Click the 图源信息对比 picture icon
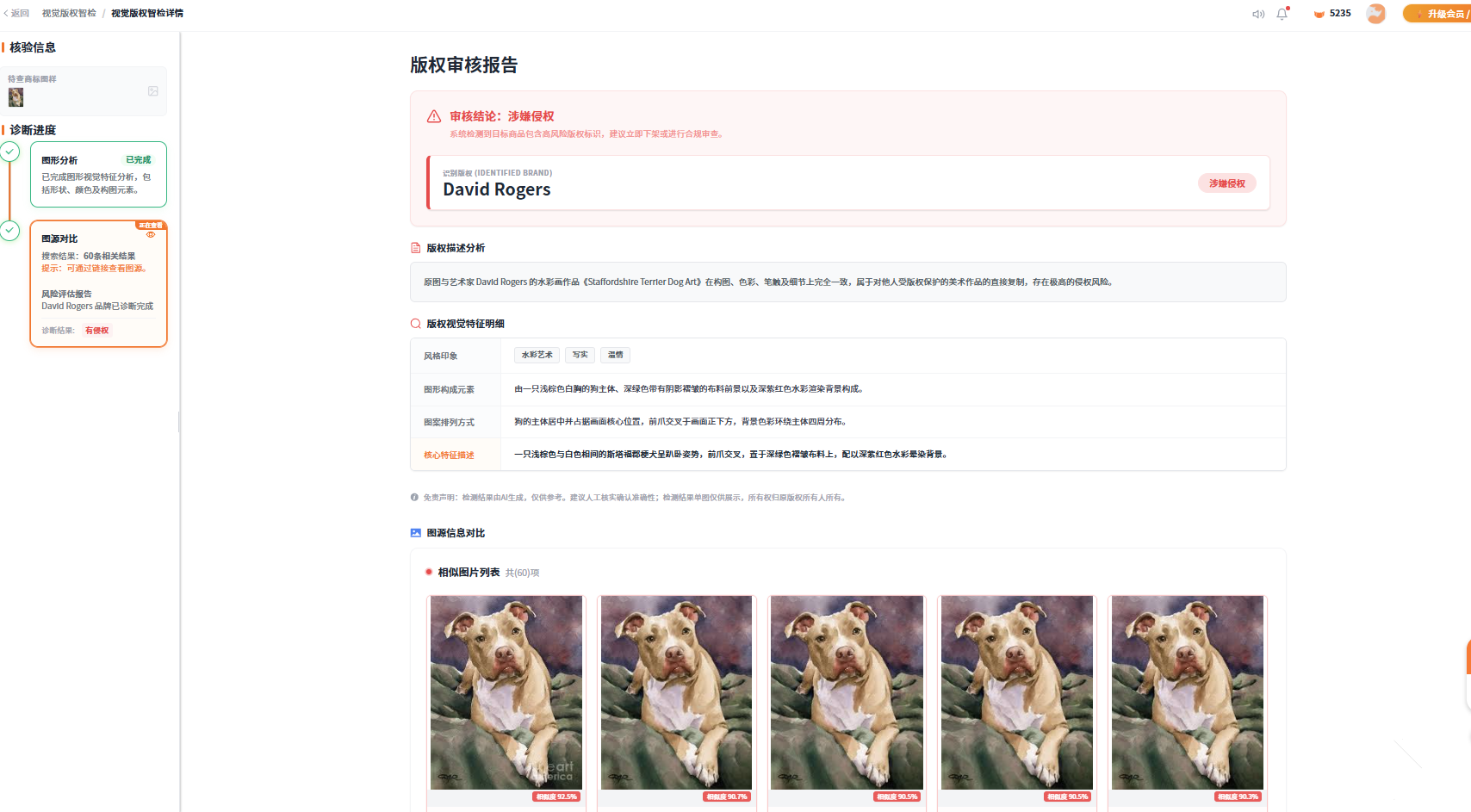This screenshot has width=1471, height=812. coord(416,533)
